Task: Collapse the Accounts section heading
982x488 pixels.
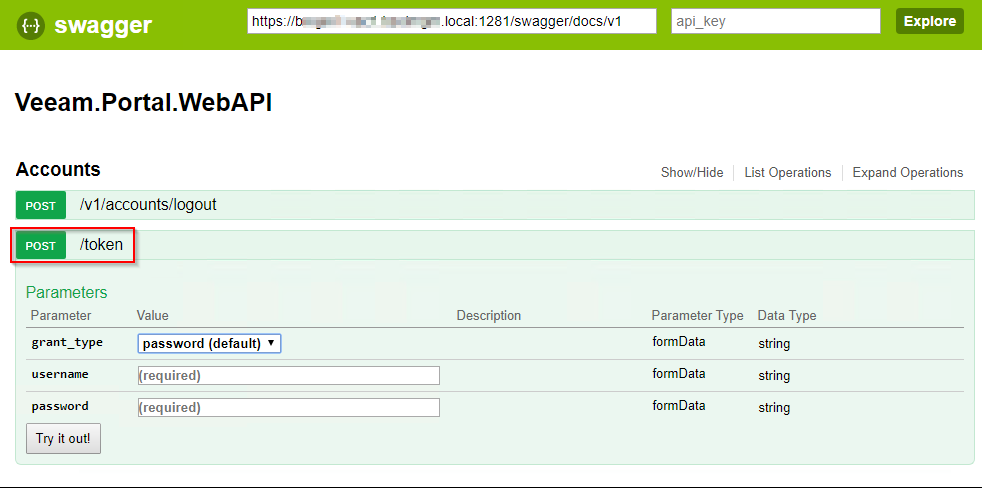Action: [58, 170]
